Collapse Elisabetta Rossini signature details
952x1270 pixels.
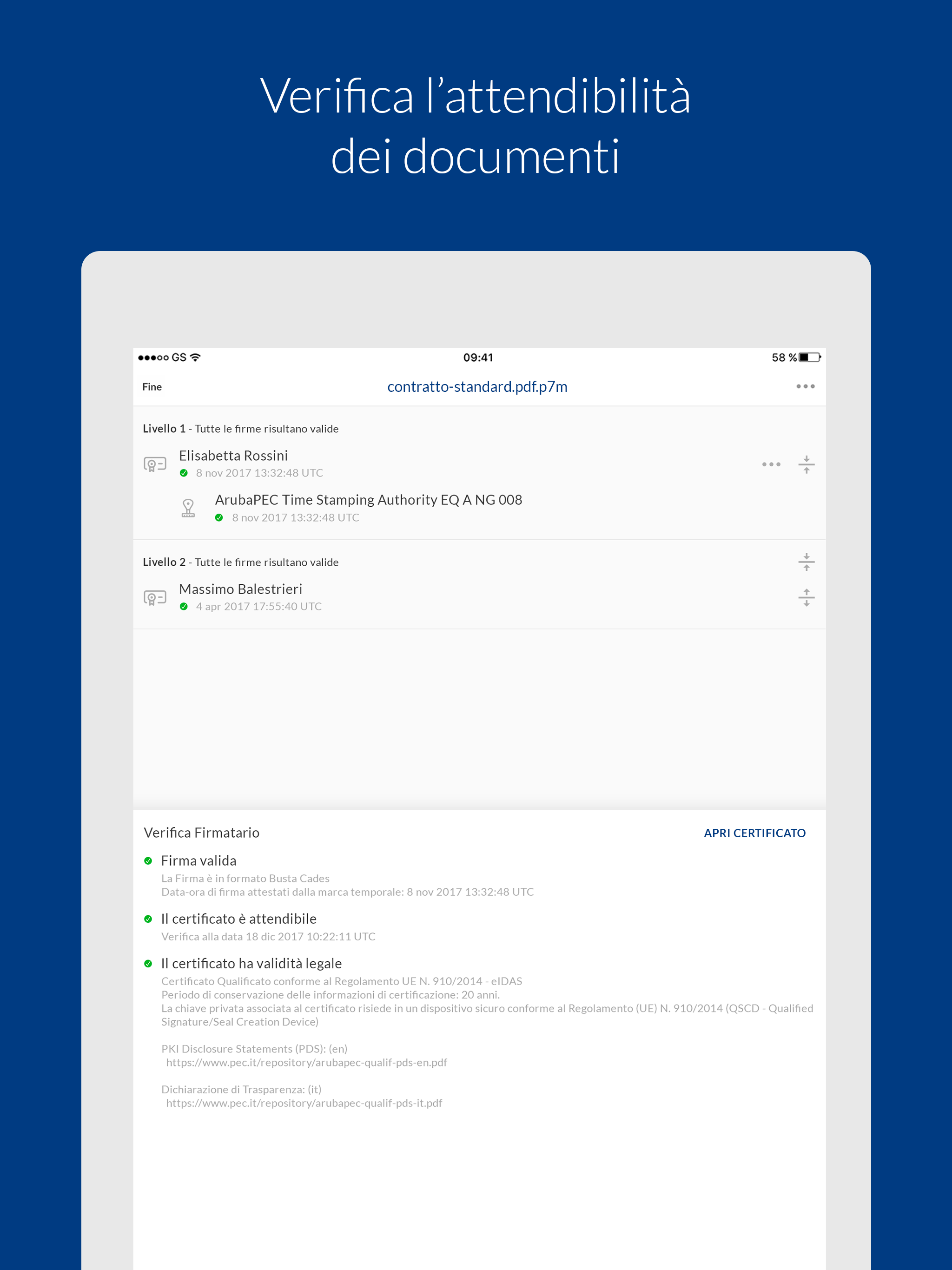[806, 464]
